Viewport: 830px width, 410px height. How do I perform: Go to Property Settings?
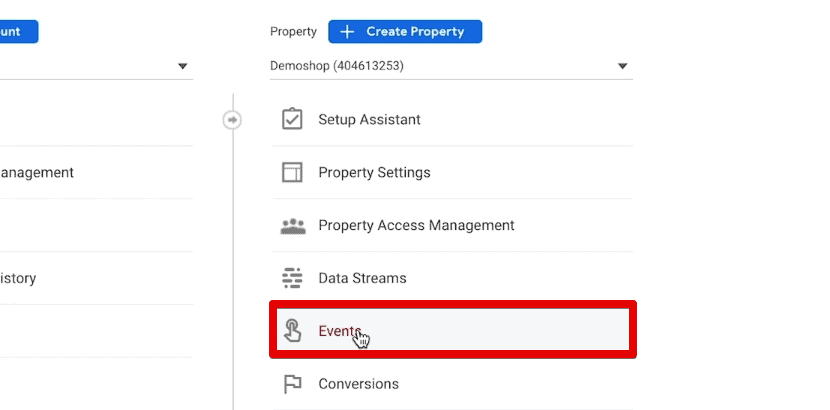[374, 173]
